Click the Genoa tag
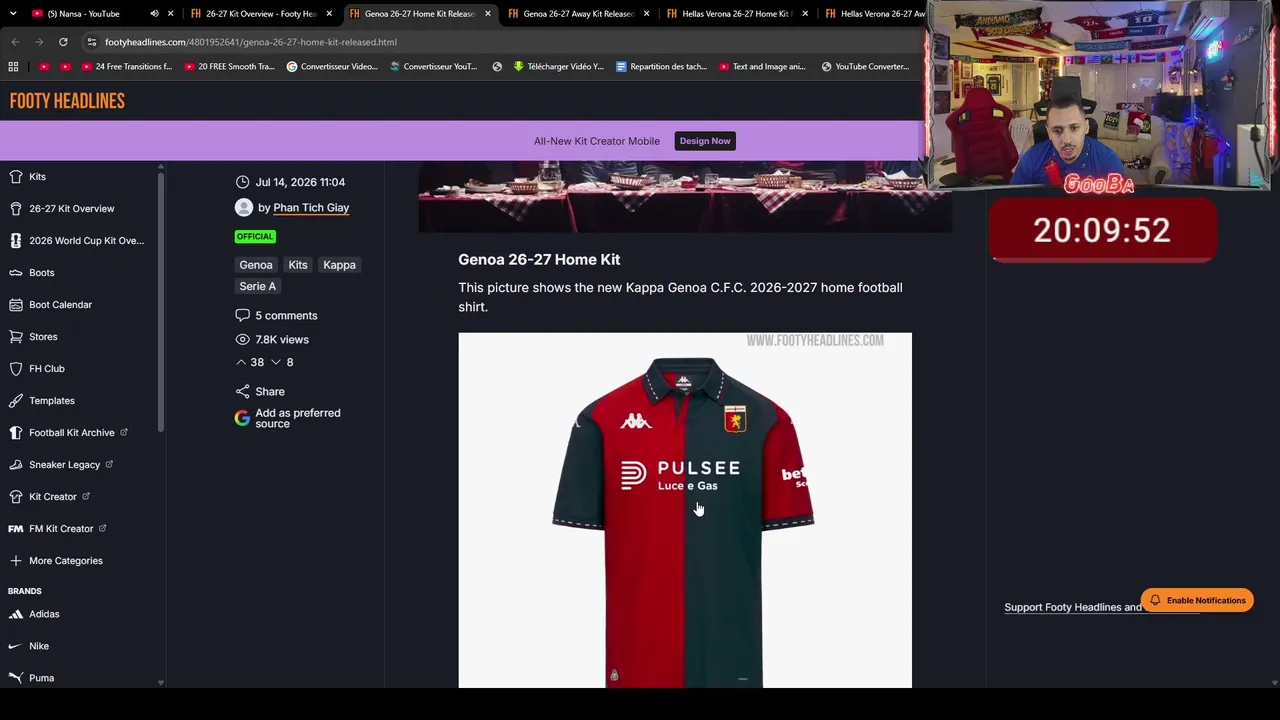Screen dimensions: 1280x720 pos(256,265)
